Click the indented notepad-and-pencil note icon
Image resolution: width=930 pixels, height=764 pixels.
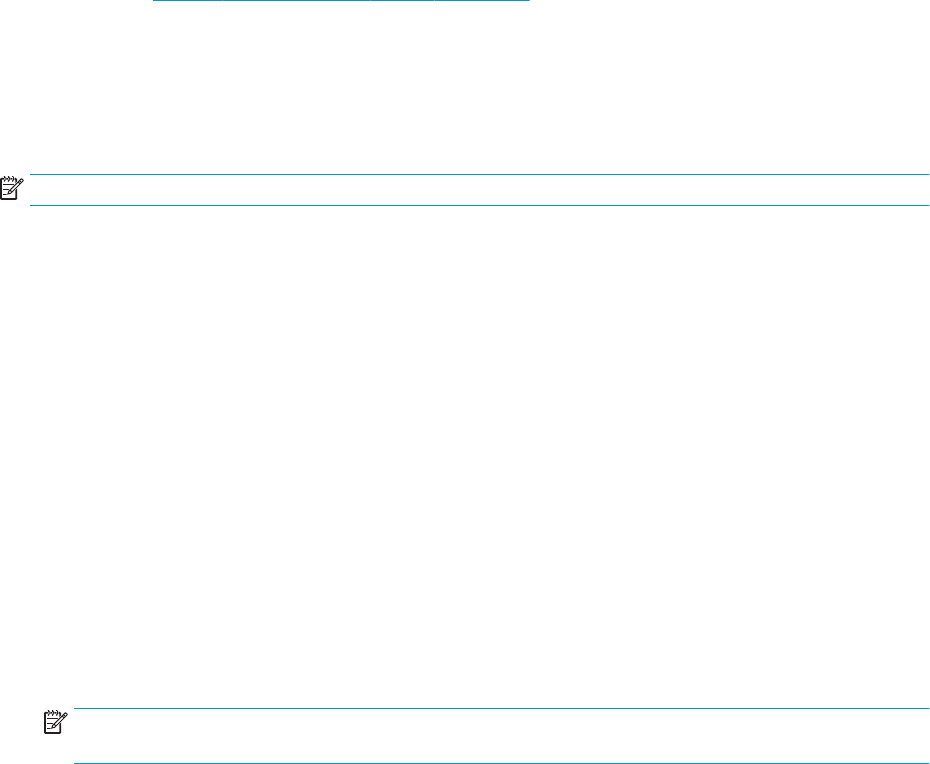tap(55, 722)
